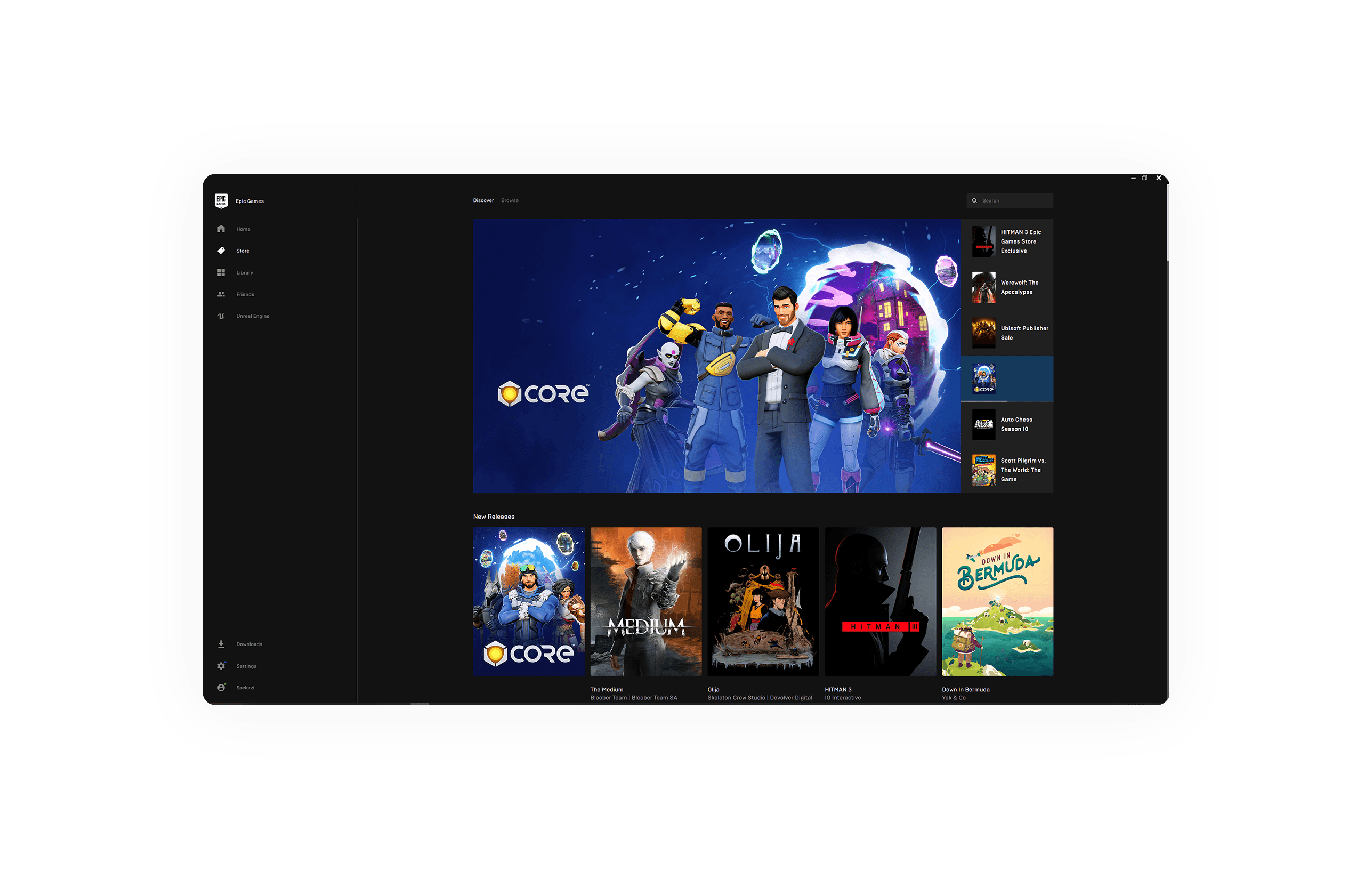This screenshot has width=1372, height=879.
Task: Click the Epic Games logo icon
Action: click(x=221, y=200)
